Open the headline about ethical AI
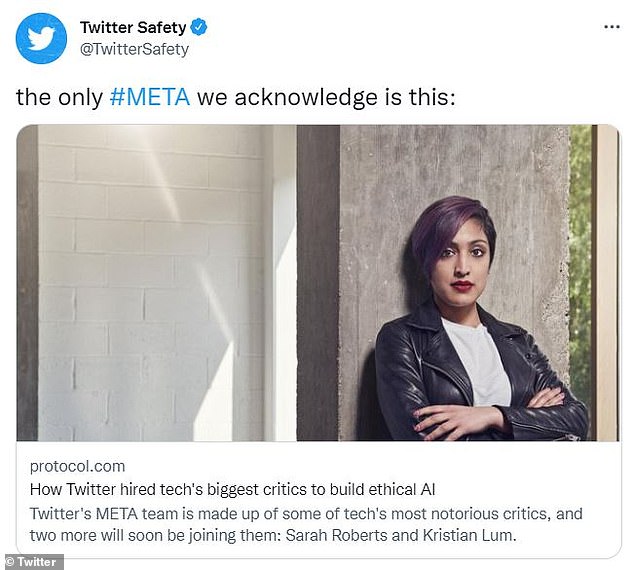The width and height of the screenshot is (633, 570). pos(240,490)
